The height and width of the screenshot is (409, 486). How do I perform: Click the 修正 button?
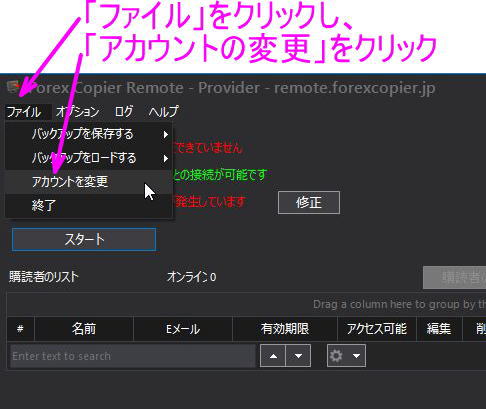coord(309,202)
